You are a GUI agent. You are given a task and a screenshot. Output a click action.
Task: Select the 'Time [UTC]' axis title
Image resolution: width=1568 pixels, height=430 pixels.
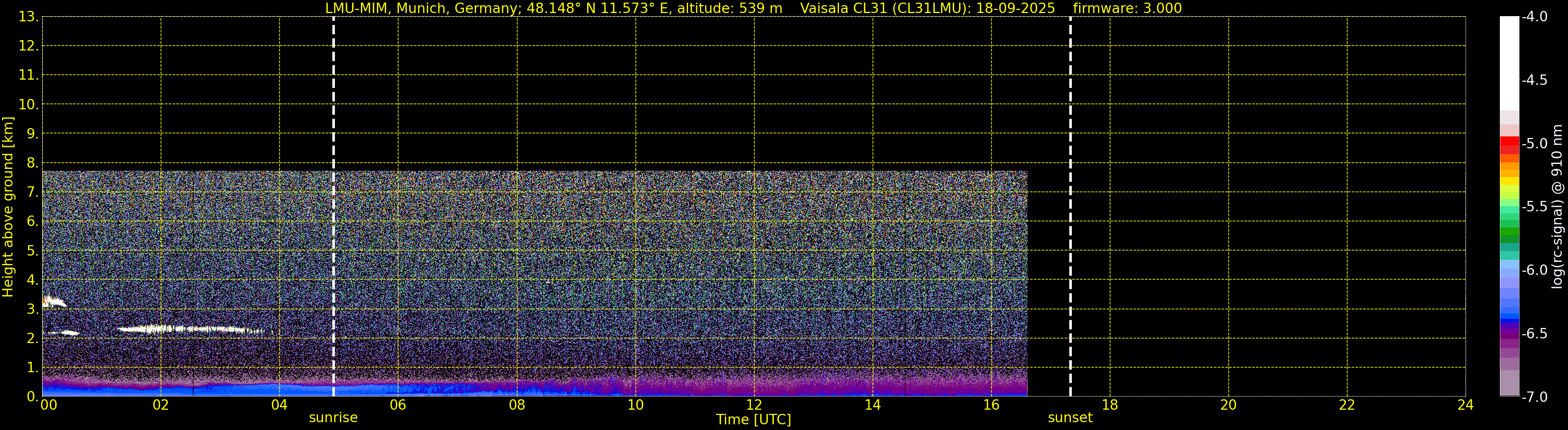[754, 420]
